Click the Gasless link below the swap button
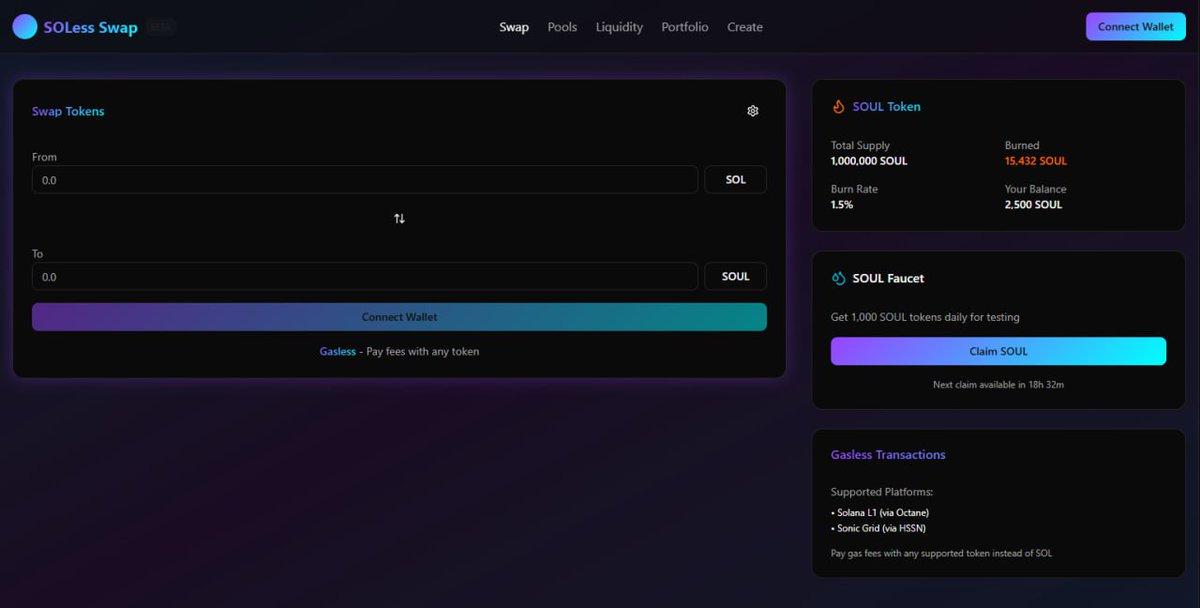 [338, 351]
